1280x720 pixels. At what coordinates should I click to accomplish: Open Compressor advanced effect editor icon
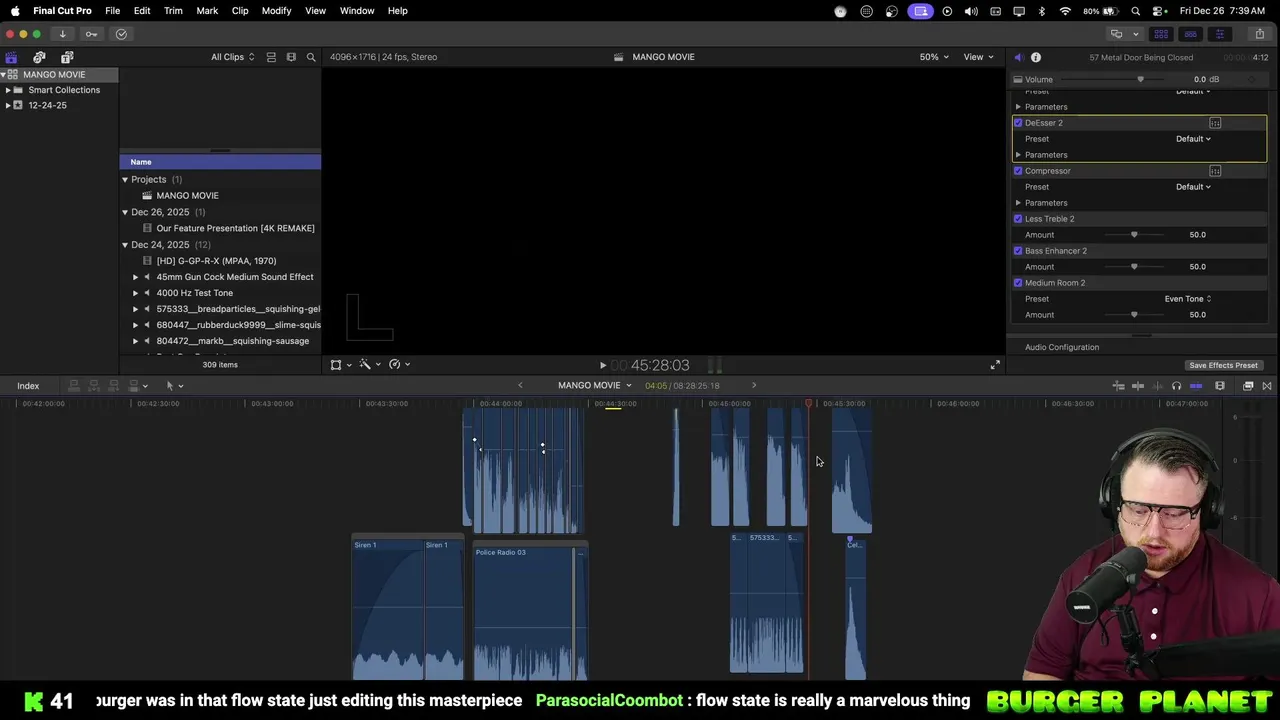point(1215,171)
